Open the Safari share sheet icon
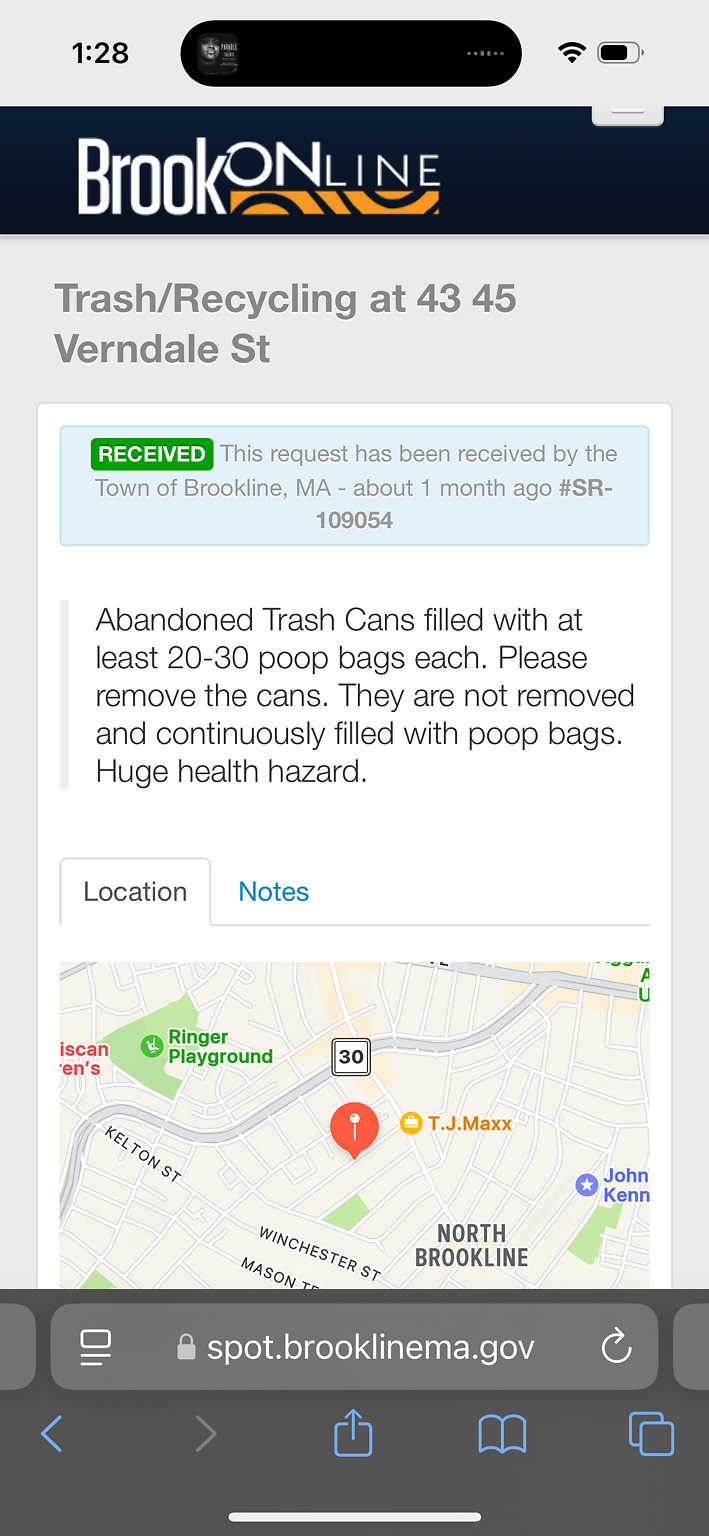The height and width of the screenshot is (1536, 709). [x=353, y=1435]
